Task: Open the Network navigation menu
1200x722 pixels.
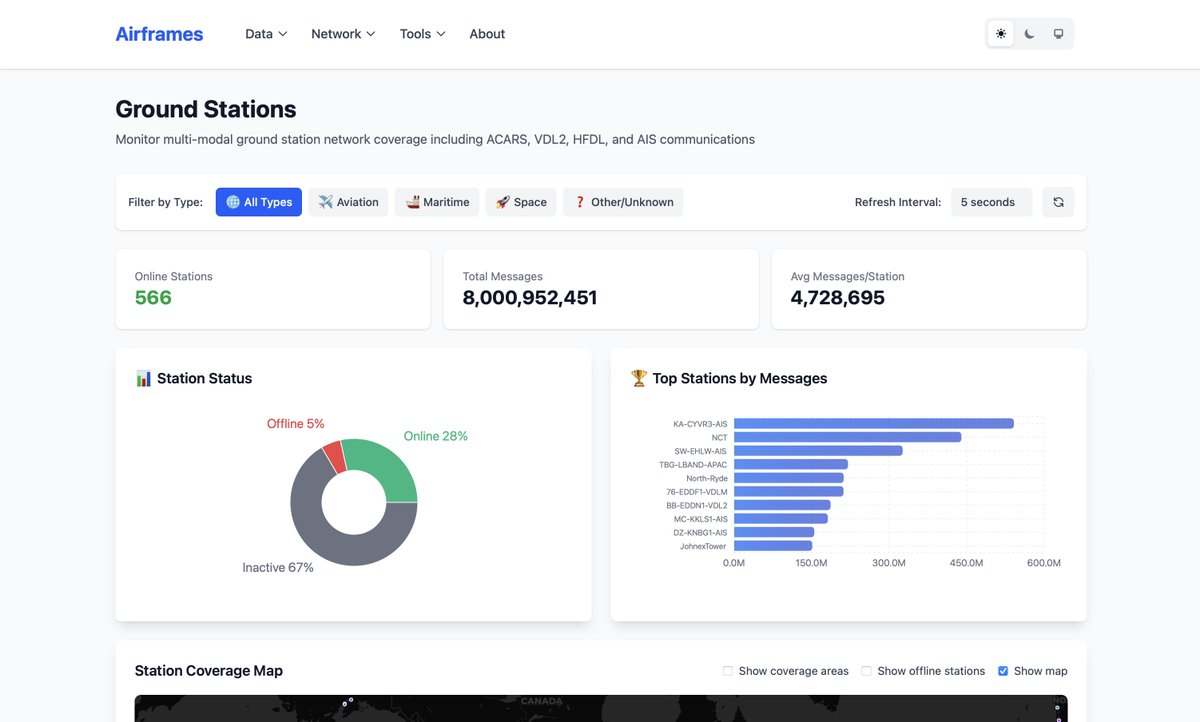Action: point(343,34)
